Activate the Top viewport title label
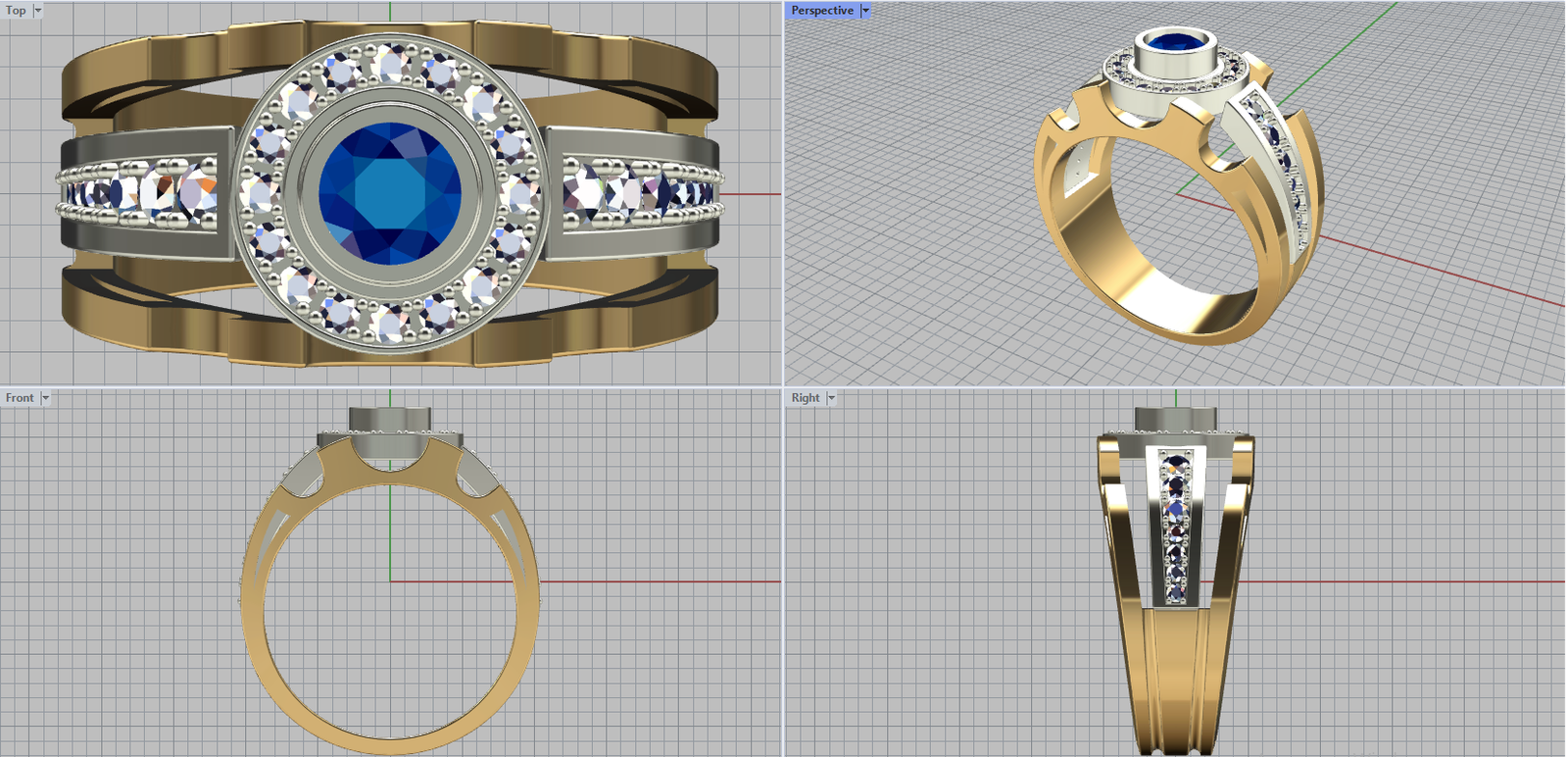 (17, 11)
